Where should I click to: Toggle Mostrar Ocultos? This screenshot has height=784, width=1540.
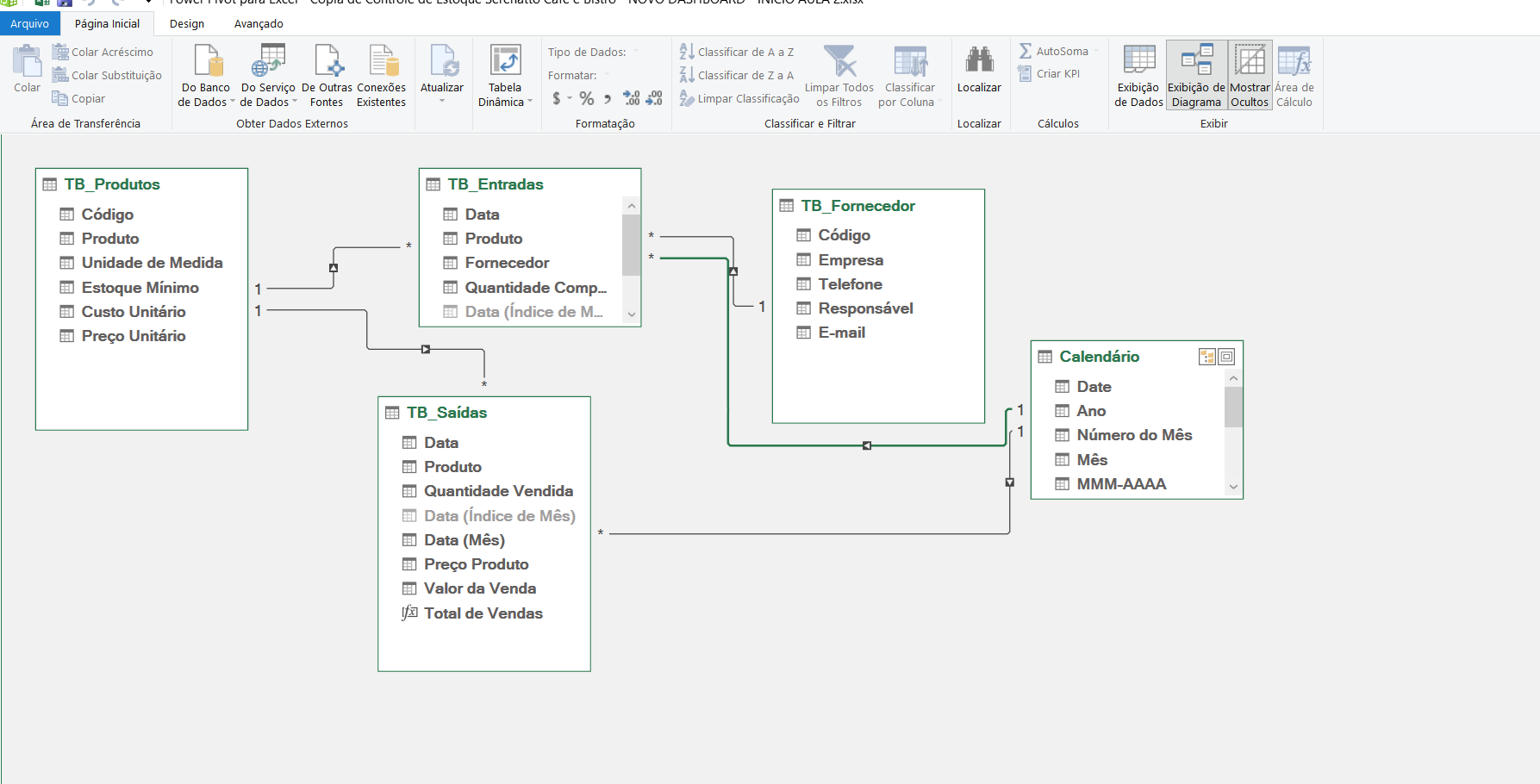point(1250,76)
